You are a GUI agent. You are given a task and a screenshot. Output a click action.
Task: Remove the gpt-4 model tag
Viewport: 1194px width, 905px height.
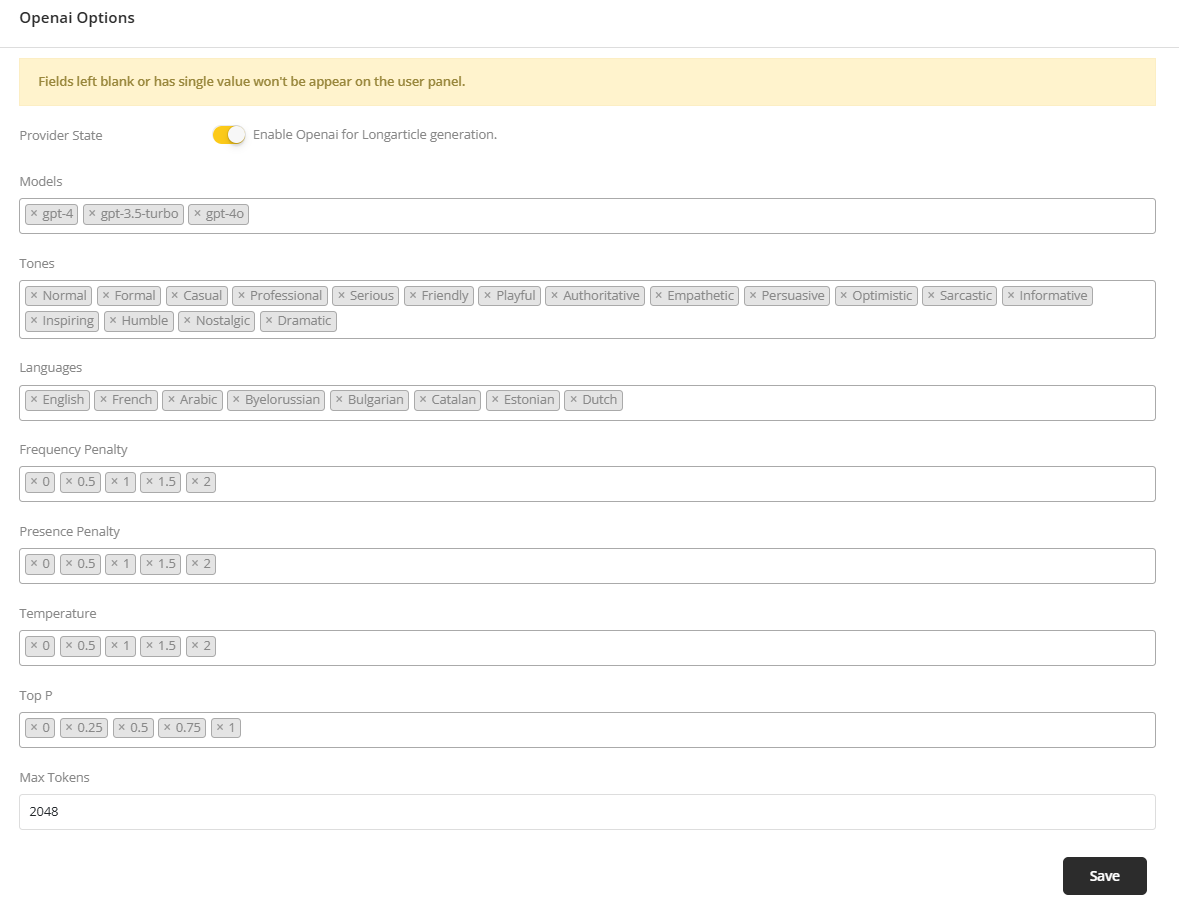coord(33,214)
